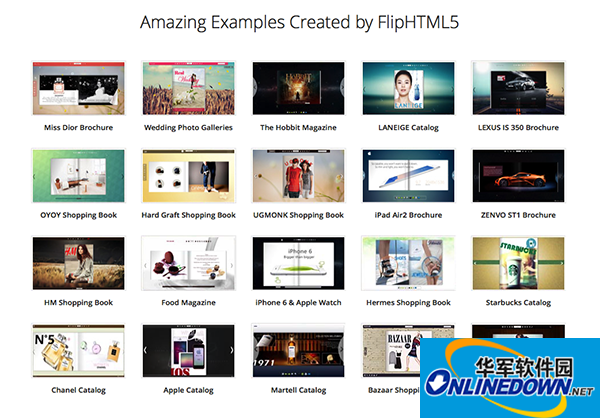Click next-page arrow in Apple Catalog preview

tap(231, 350)
